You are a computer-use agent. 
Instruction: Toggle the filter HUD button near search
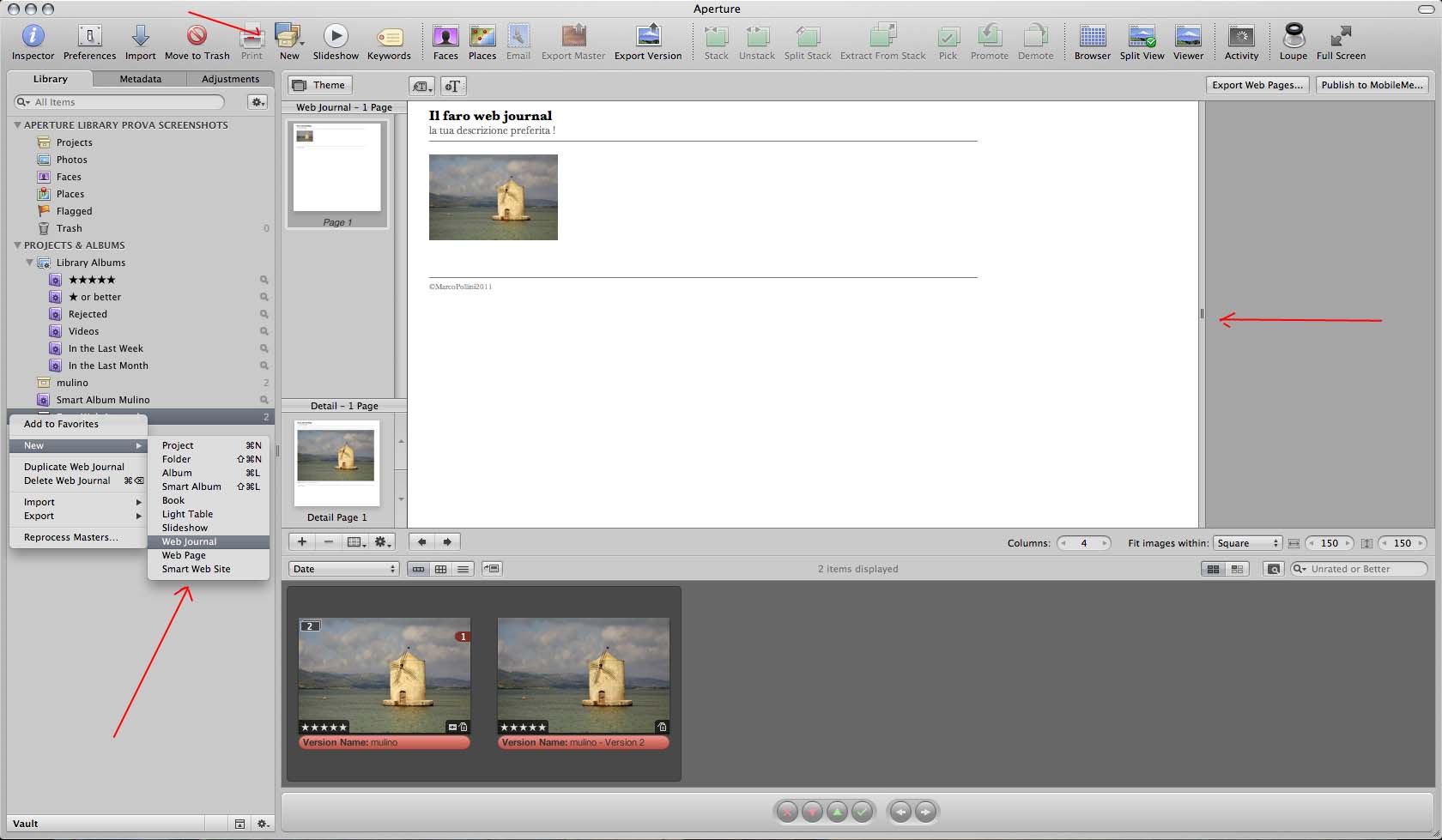(1274, 569)
